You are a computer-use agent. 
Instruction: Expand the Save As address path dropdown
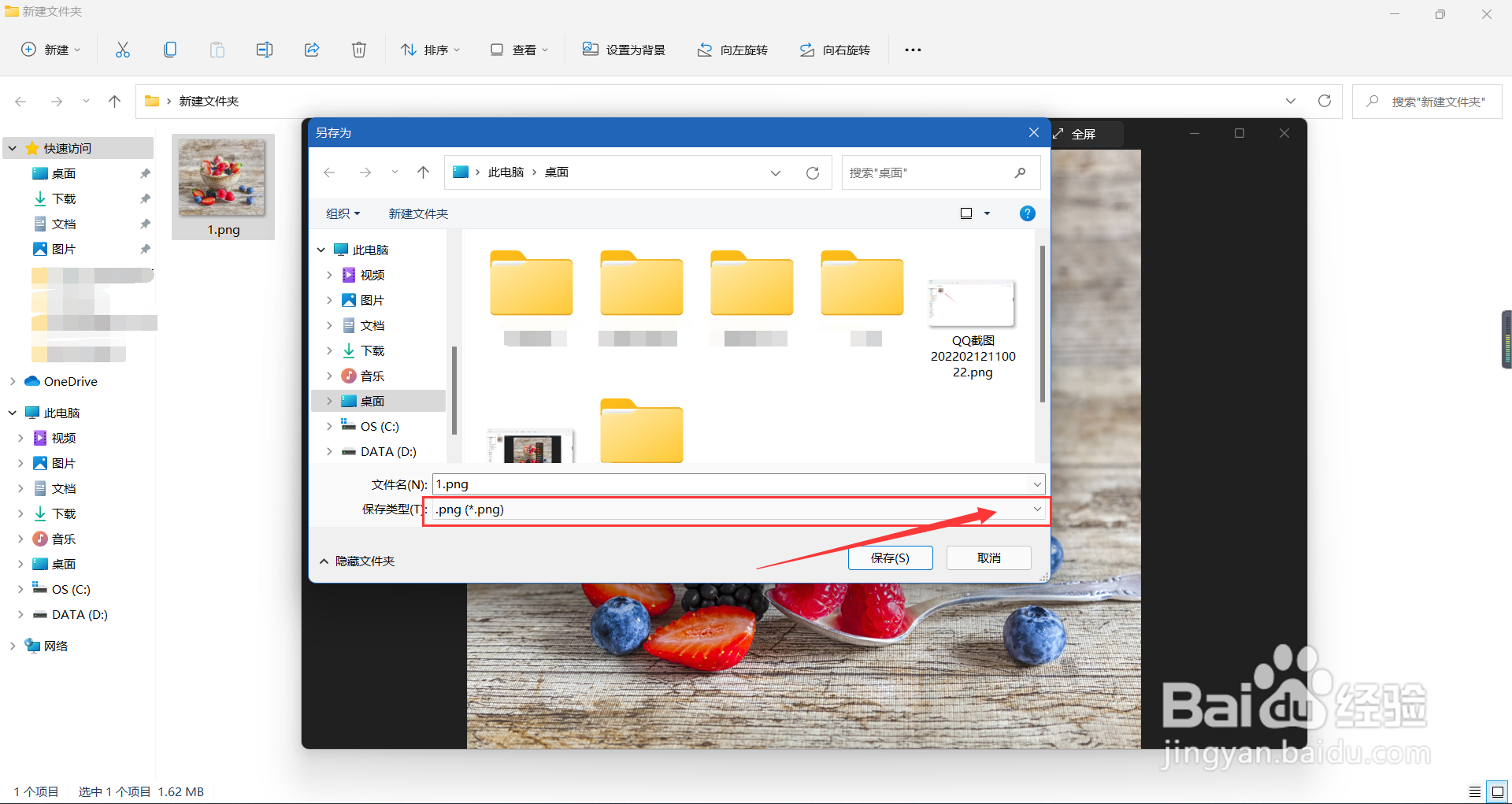776,172
